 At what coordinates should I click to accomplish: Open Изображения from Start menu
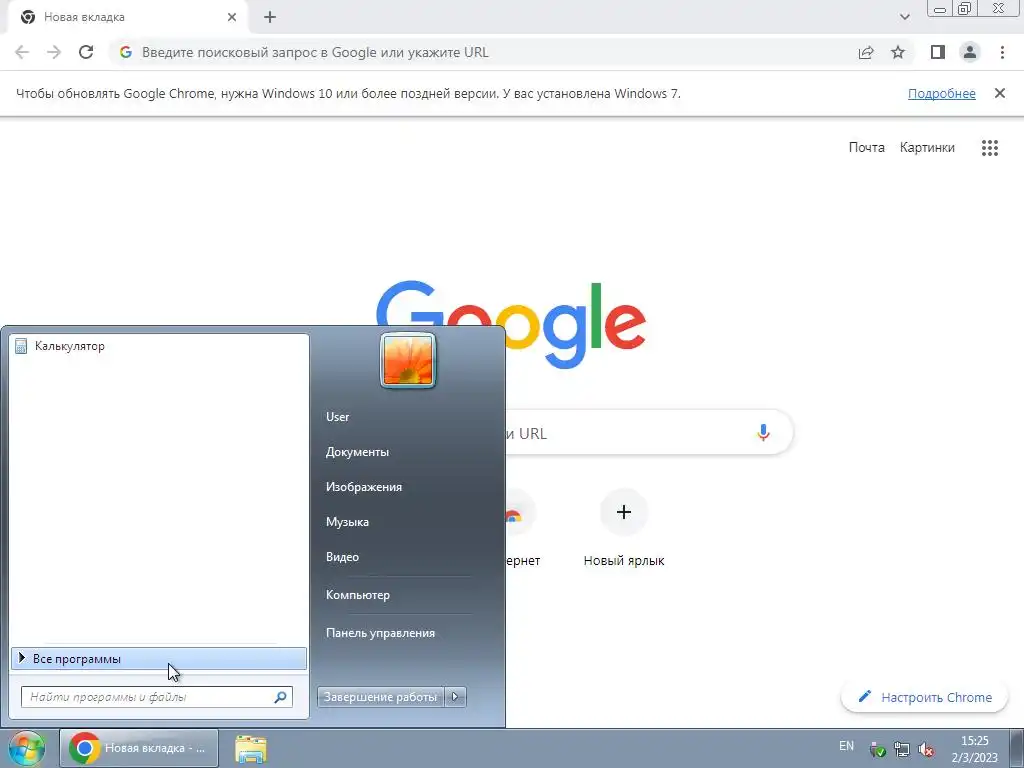point(364,487)
